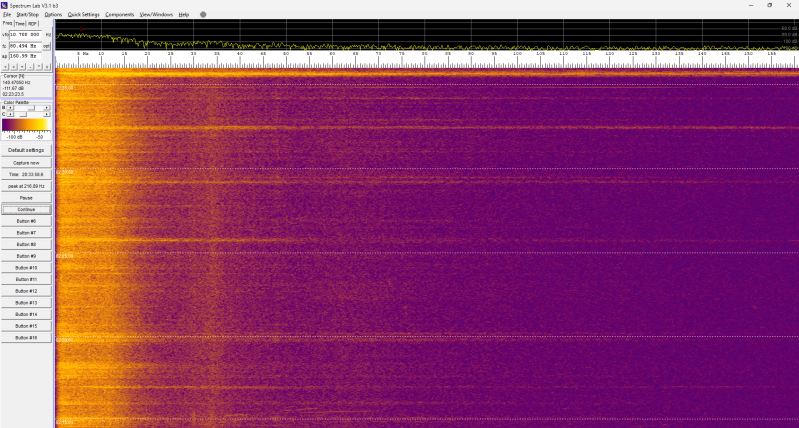Minimize the Spectrum Lab window
Viewport: 799px width, 428px height.
pyautogui.click(x=751, y=5)
